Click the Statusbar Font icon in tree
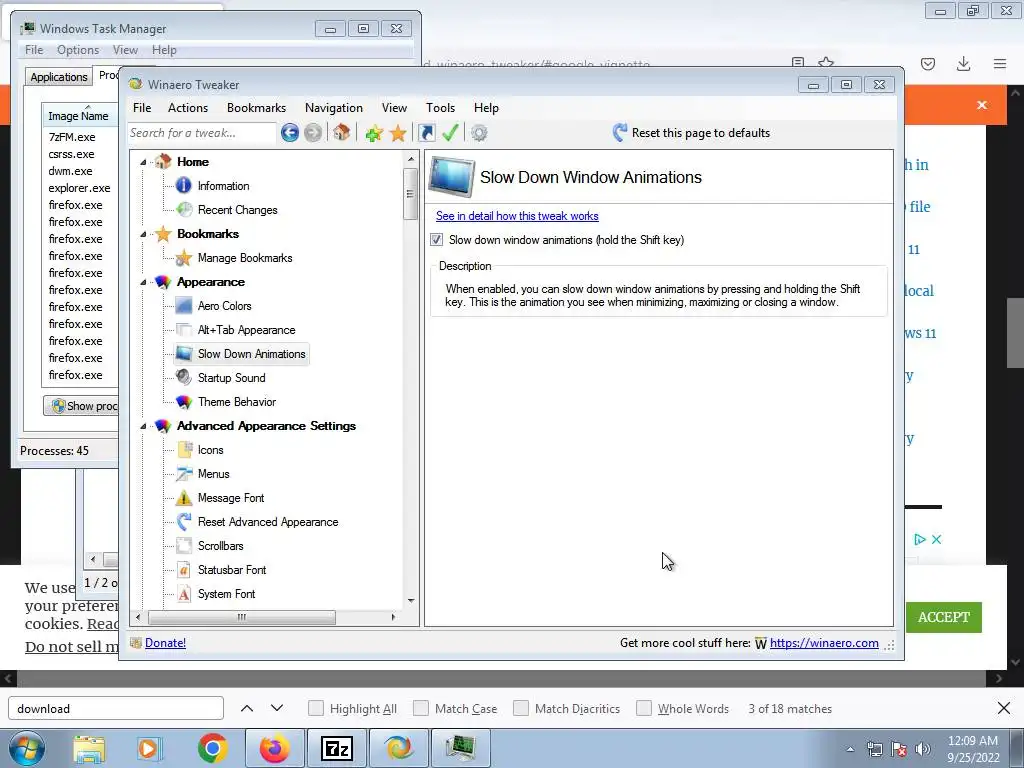This screenshot has height=768, width=1024. tap(184, 569)
